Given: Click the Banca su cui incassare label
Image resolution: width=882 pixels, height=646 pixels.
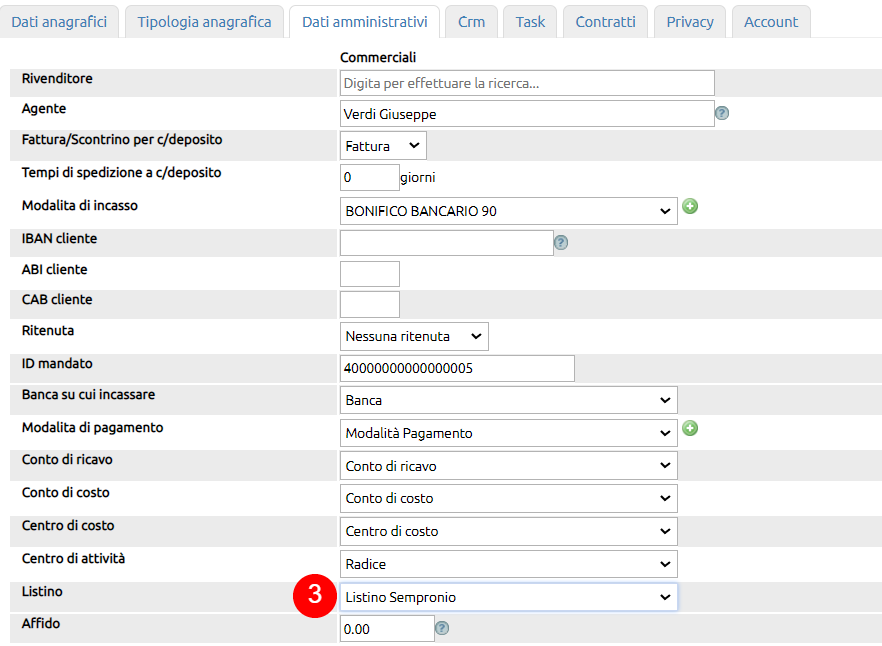Looking at the screenshot, I should (88, 394).
